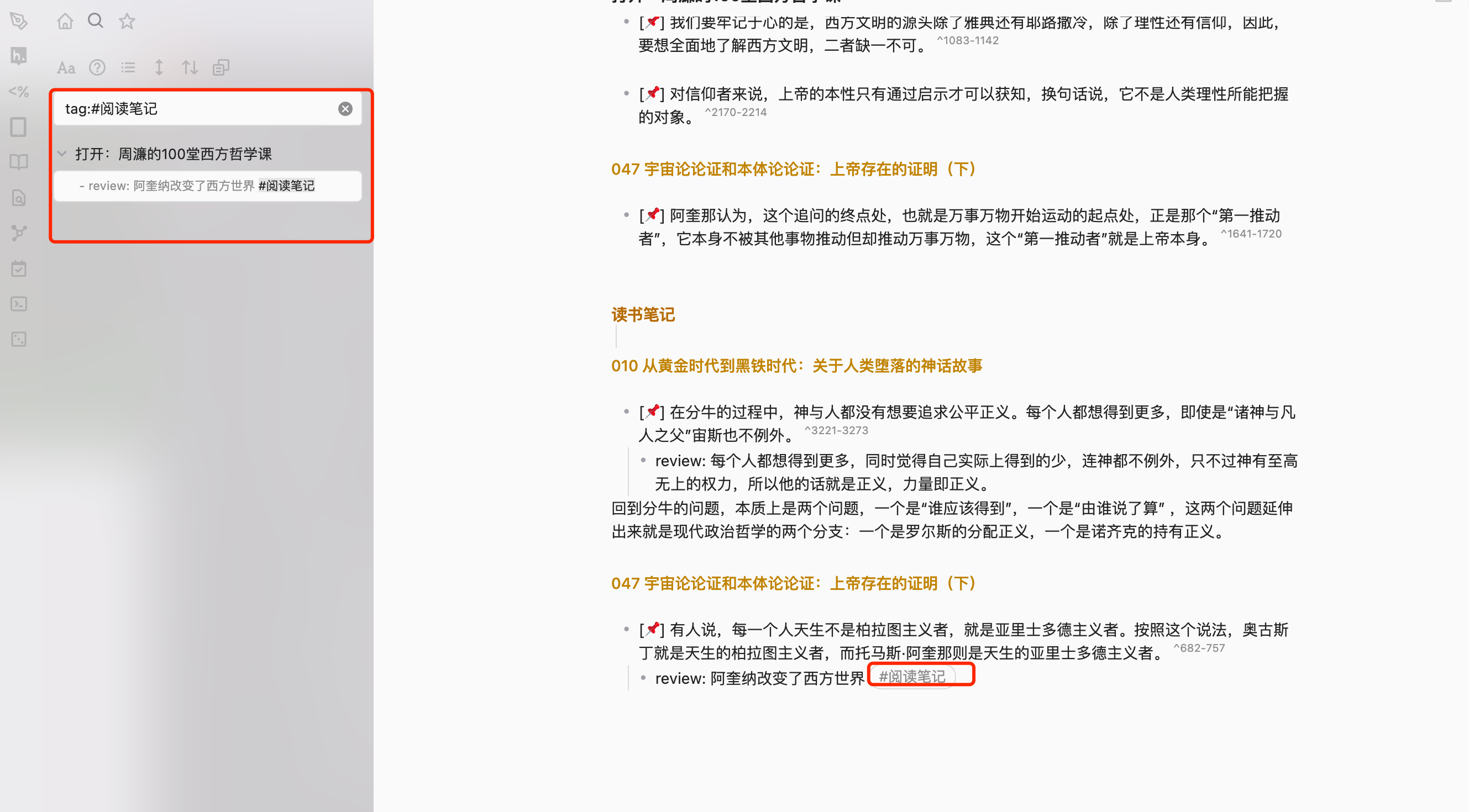
Task: Open the graph view
Action: (x=19, y=233)
